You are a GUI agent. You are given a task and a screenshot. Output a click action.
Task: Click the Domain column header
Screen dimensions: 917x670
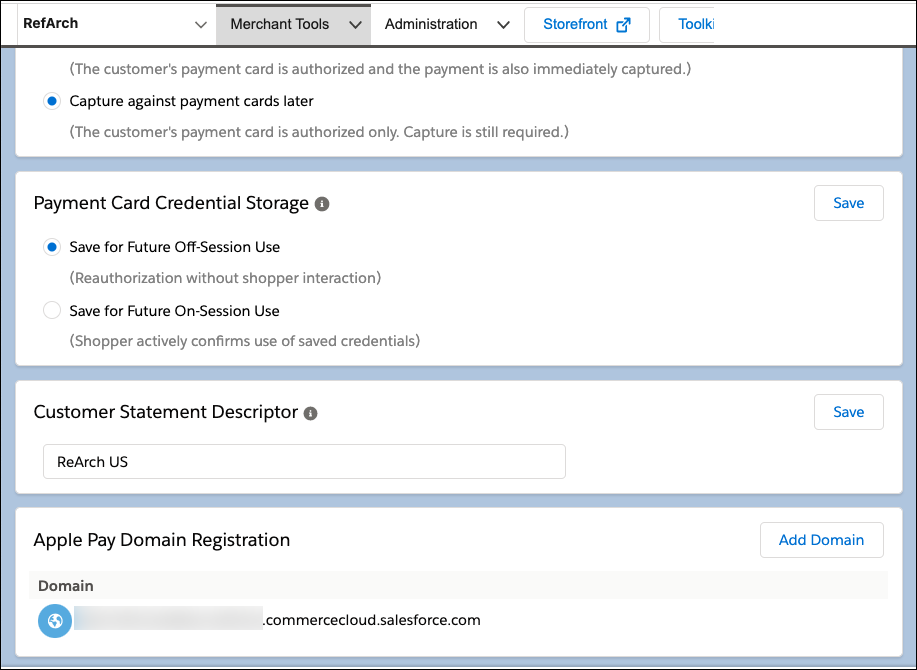pos(64,585)
